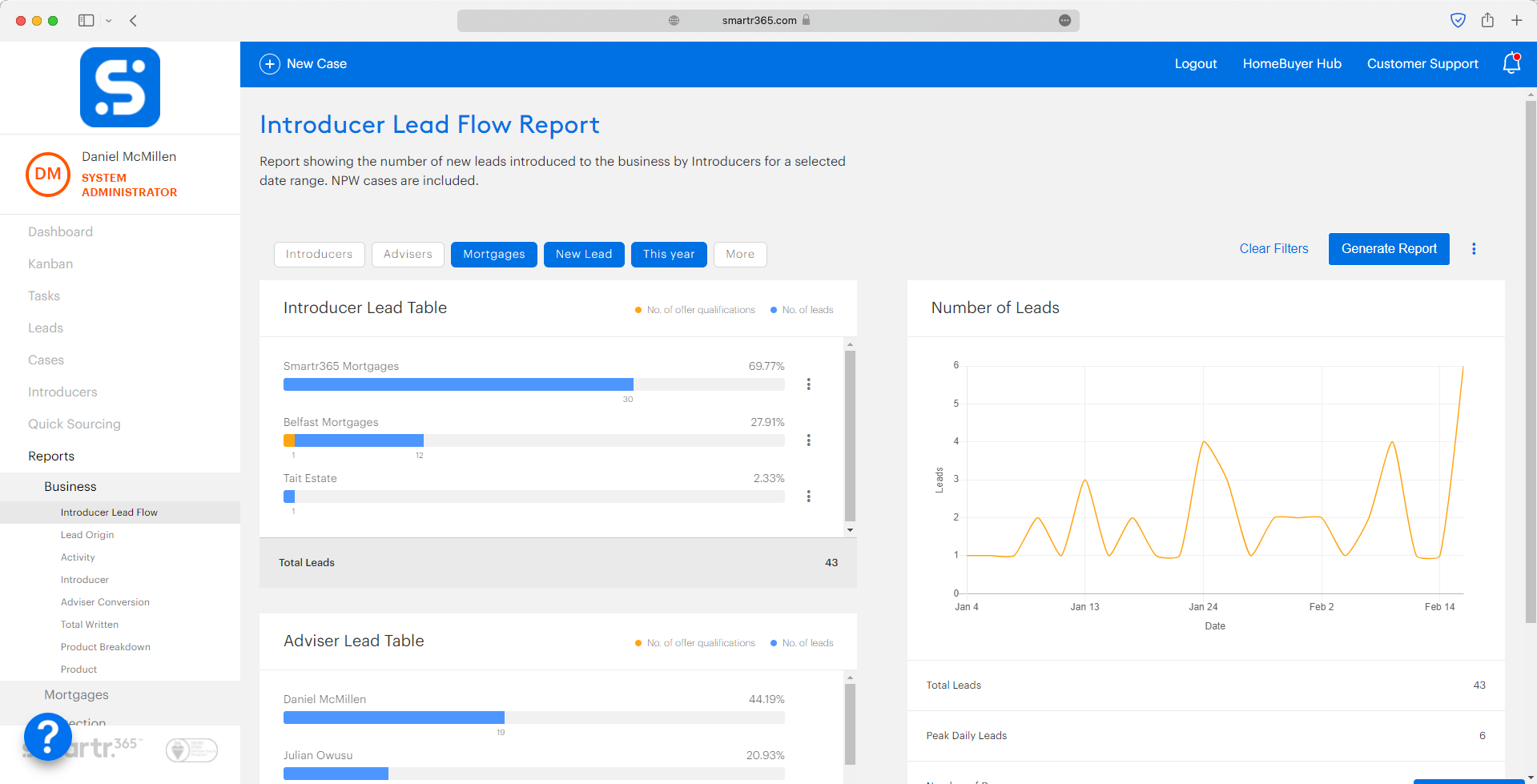1537x784 pixels.
Task: Open HomeBuyer Hub
Action: (1292, 63)
